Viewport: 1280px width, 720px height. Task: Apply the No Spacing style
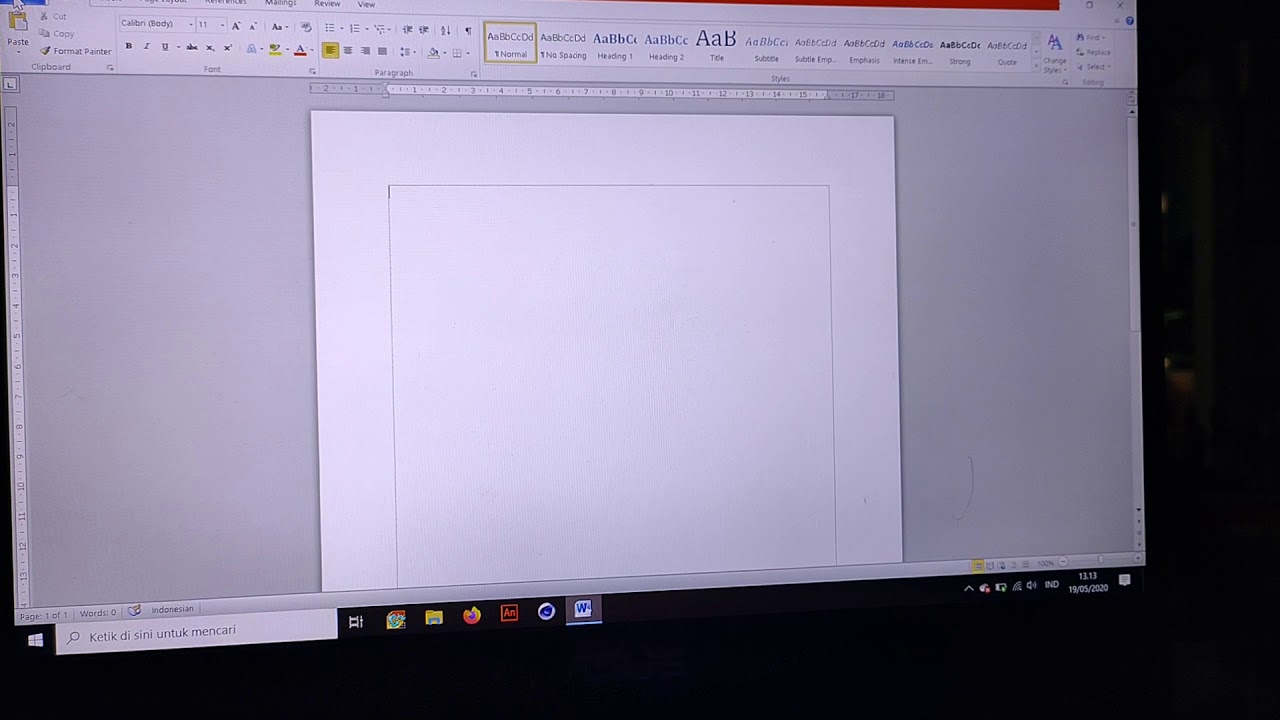[563, 44]
